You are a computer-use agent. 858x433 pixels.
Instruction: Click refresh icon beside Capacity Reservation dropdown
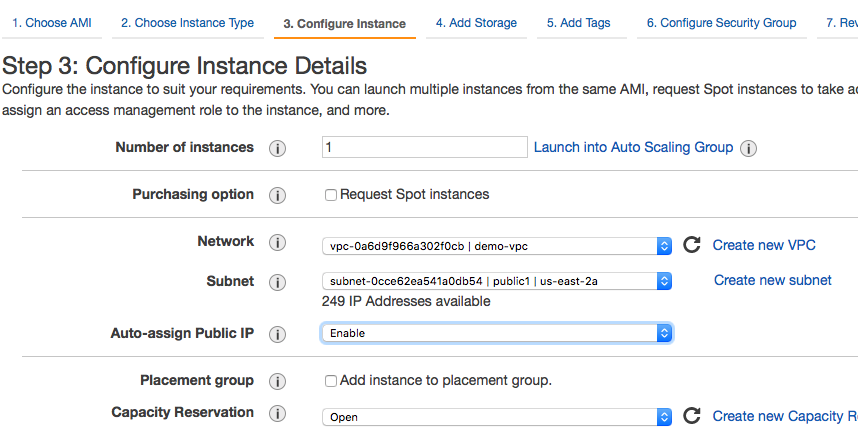691,416
